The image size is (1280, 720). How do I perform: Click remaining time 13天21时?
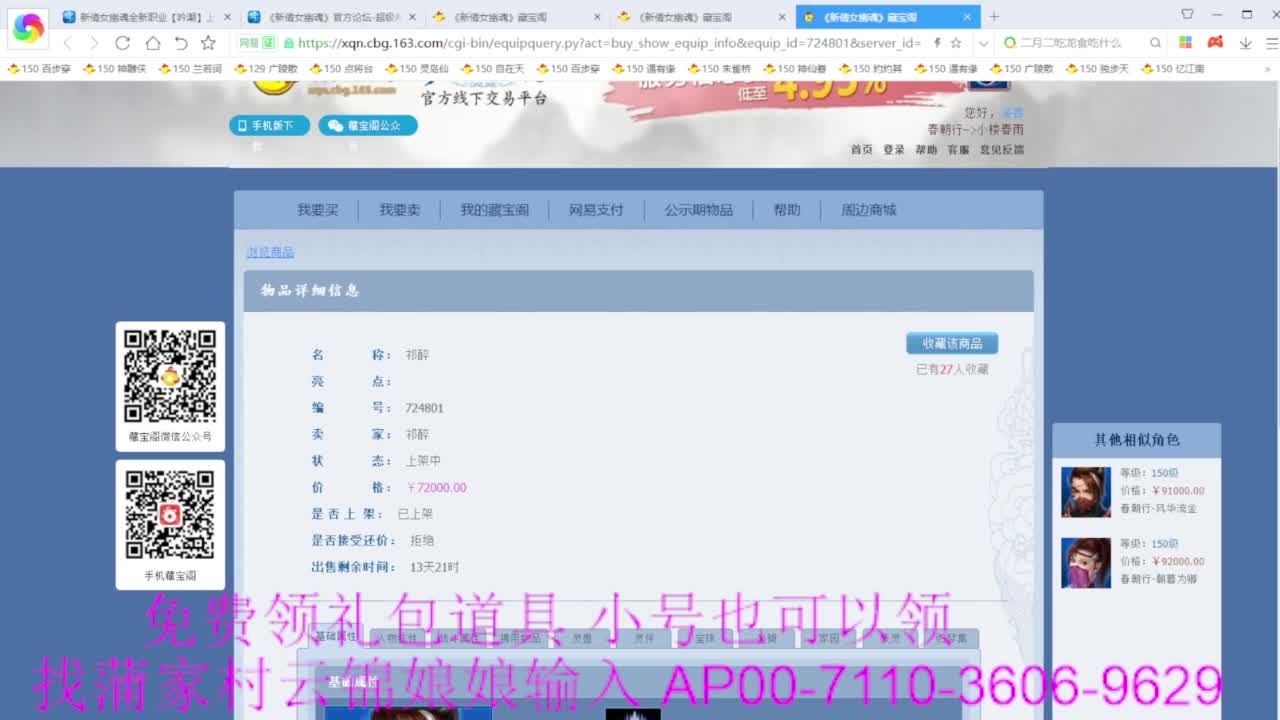tap(434, 567)
